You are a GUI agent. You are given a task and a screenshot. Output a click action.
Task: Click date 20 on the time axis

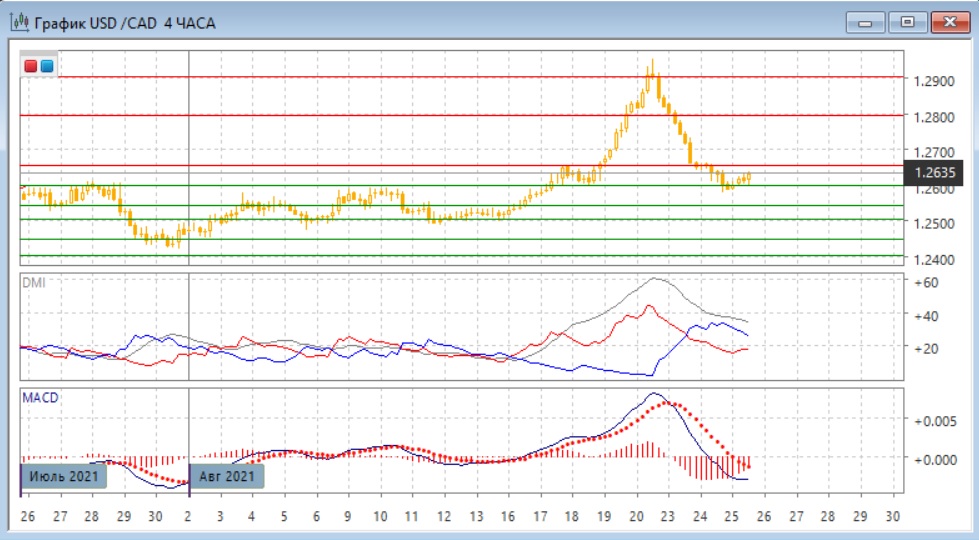637,516
